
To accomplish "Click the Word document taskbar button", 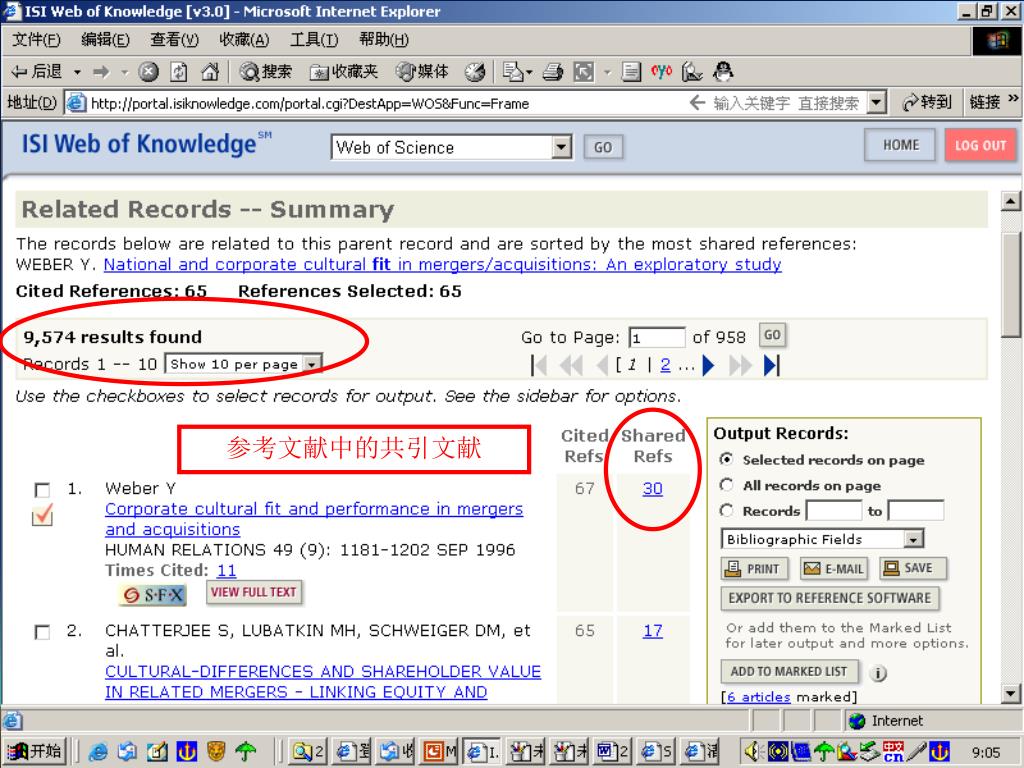I will coord(611,752).
